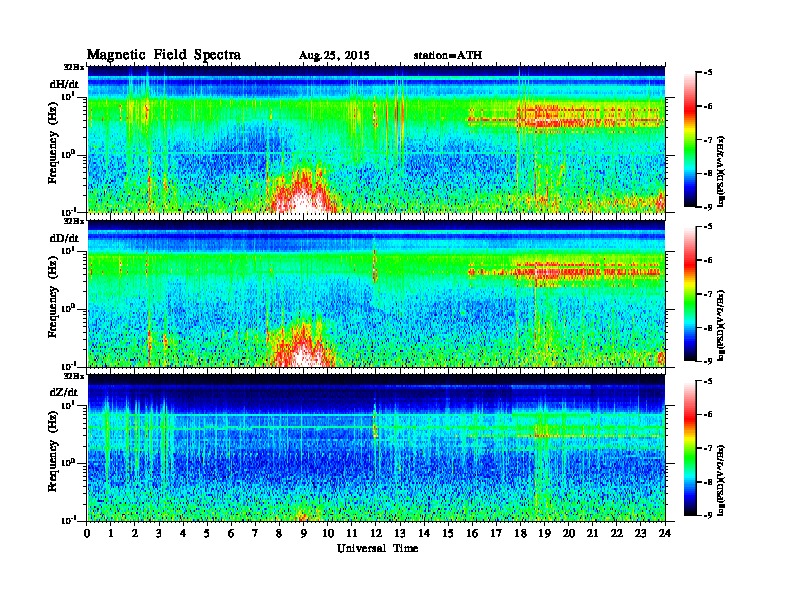Select the dZ/dt panel label
Image resolution: width=792 pixels, height=612 pixels.
pyautogui.click(x=64, y=392)
